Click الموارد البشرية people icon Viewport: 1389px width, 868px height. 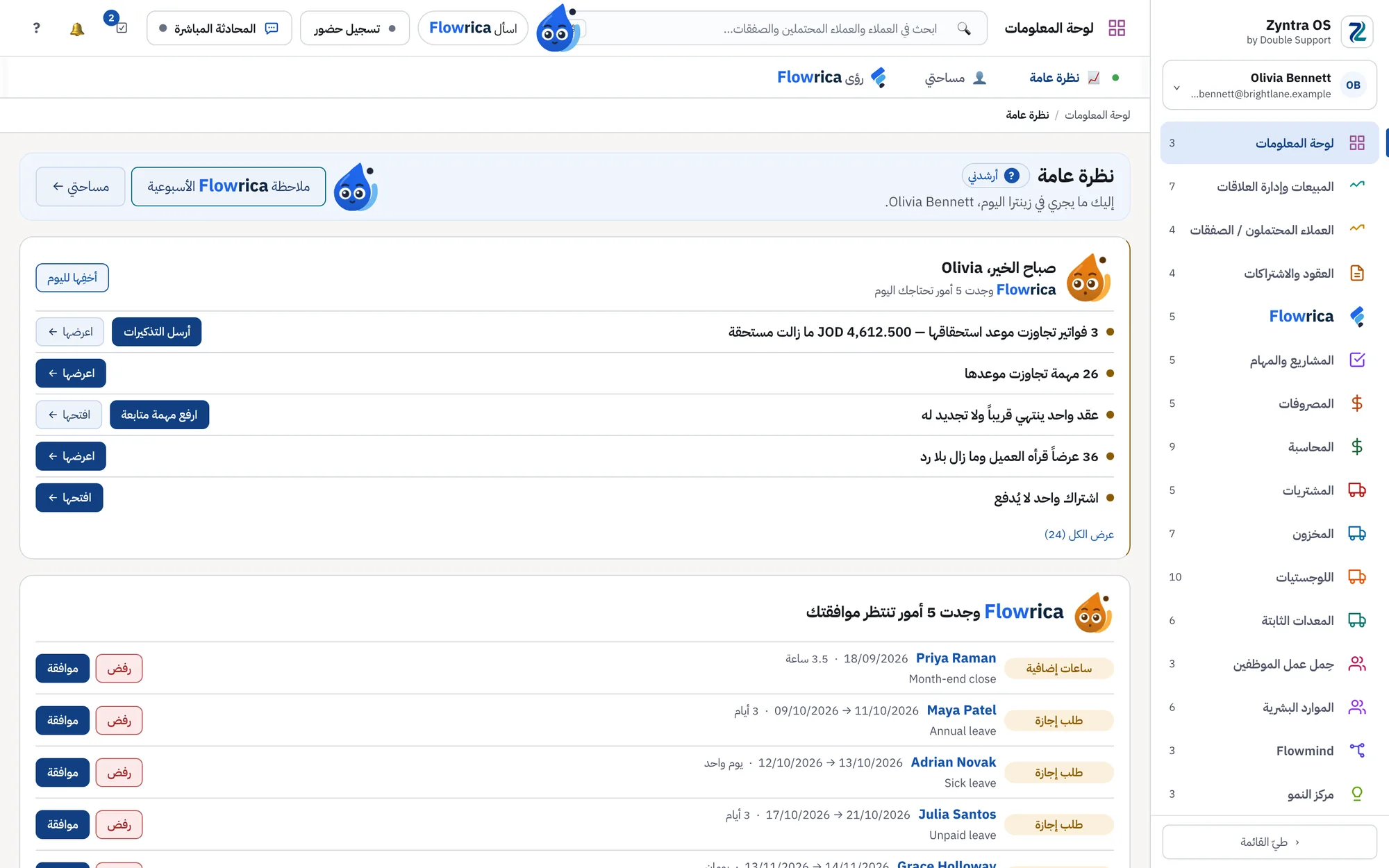tap(1357, 707)
